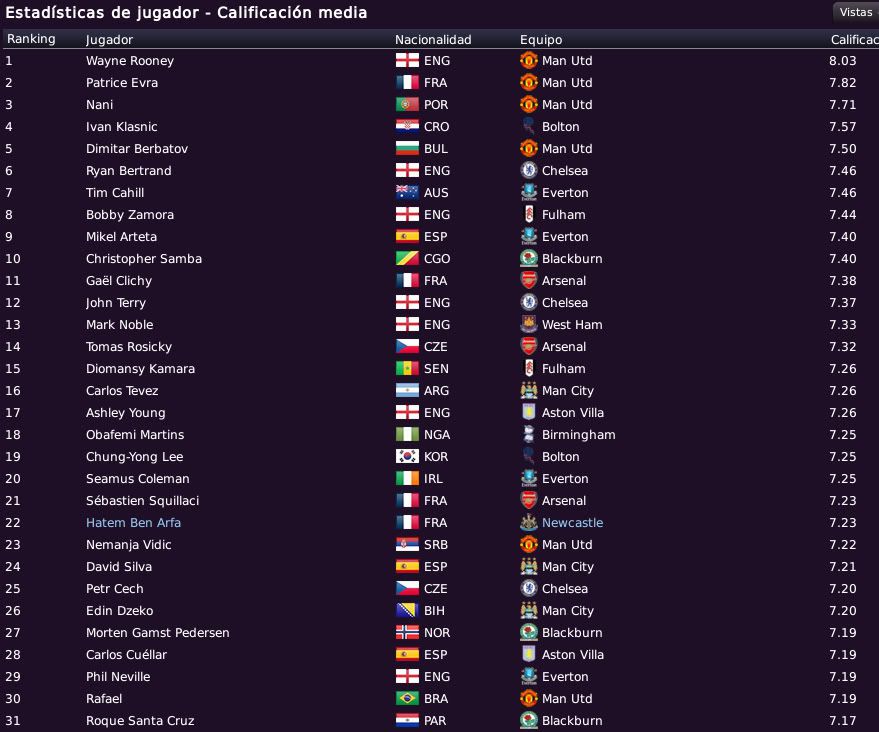Click West Ham badge in Mark Noble row
Image resolution: width=879 pixels, height=732 pixels.
tap(529, 325)
